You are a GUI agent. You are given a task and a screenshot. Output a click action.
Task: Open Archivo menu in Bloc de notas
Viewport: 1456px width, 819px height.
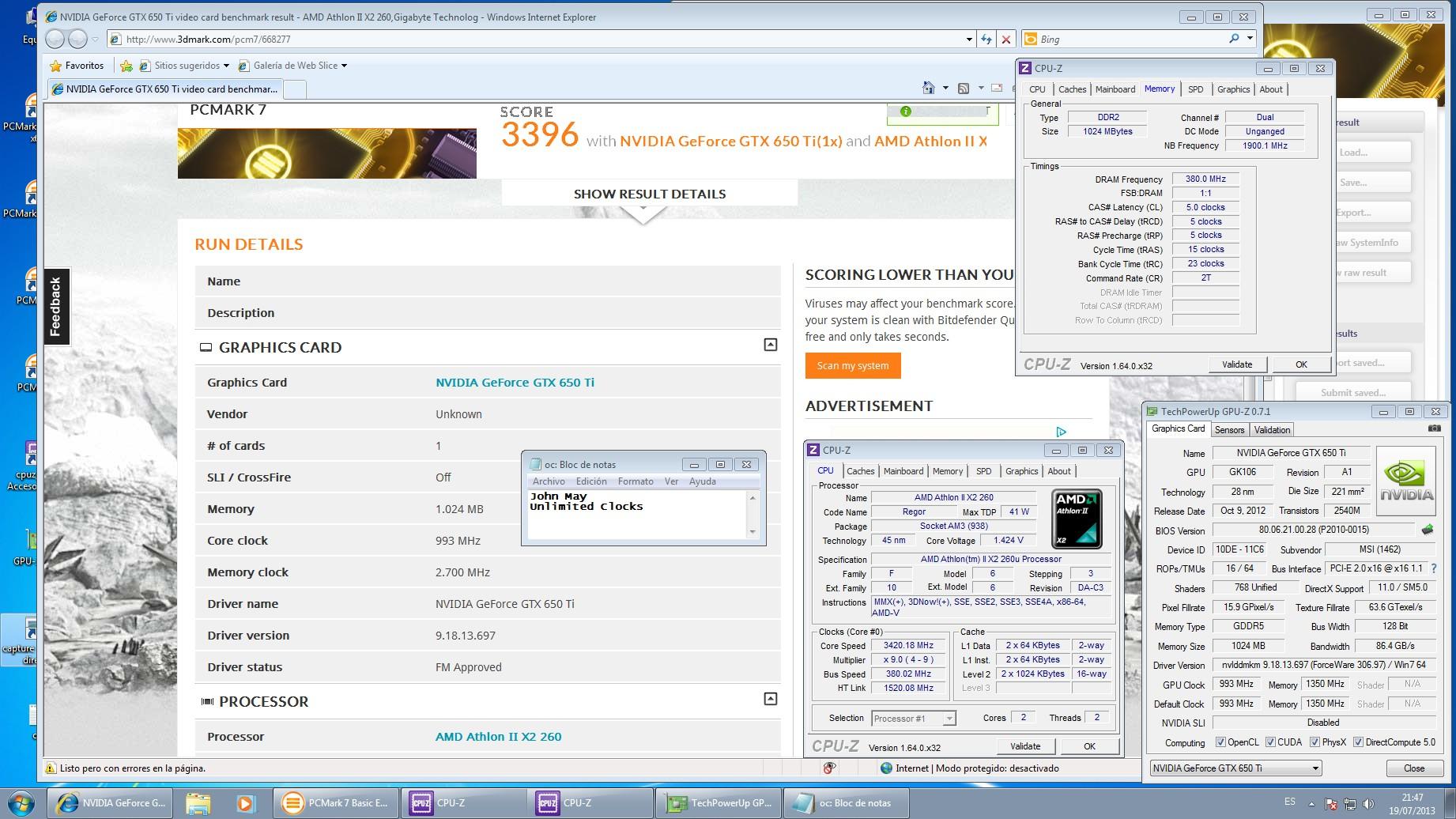[x=549, y=481]
